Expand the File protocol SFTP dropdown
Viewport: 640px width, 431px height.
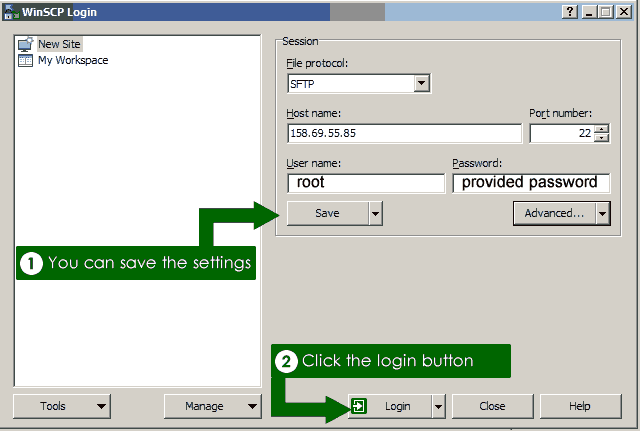421,84
